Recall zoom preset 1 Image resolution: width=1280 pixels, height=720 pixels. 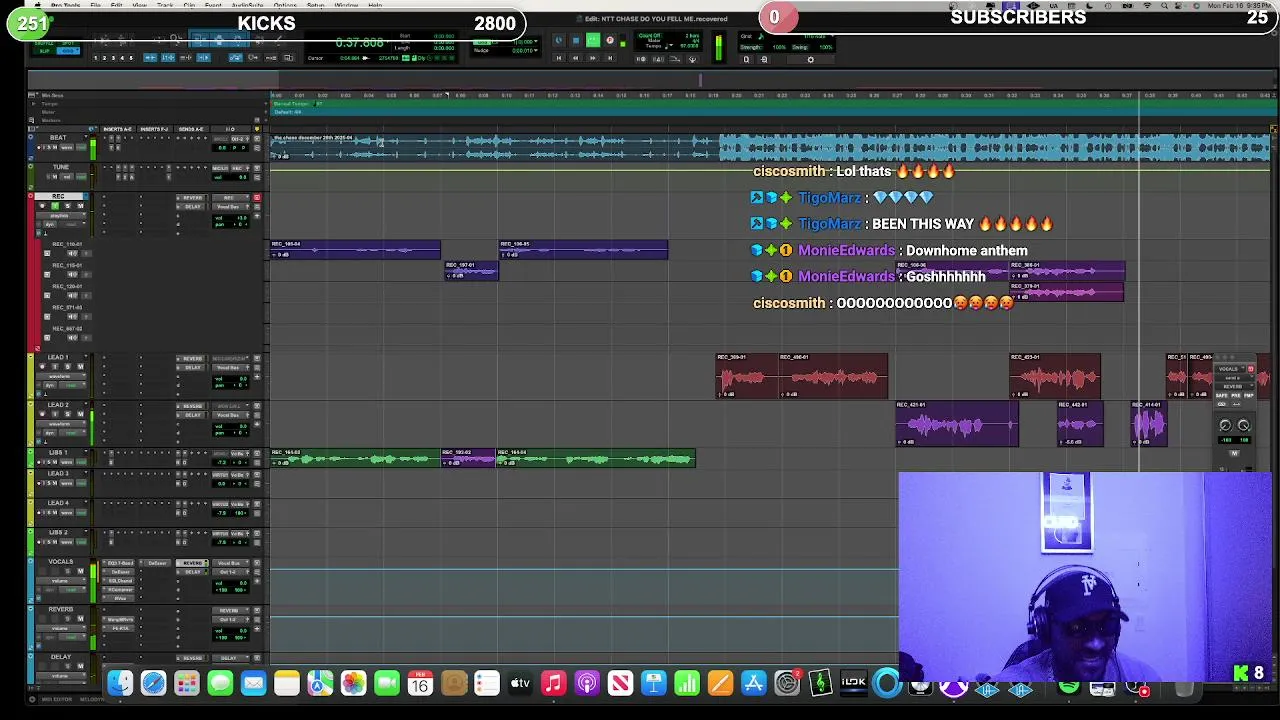(97, 58)
